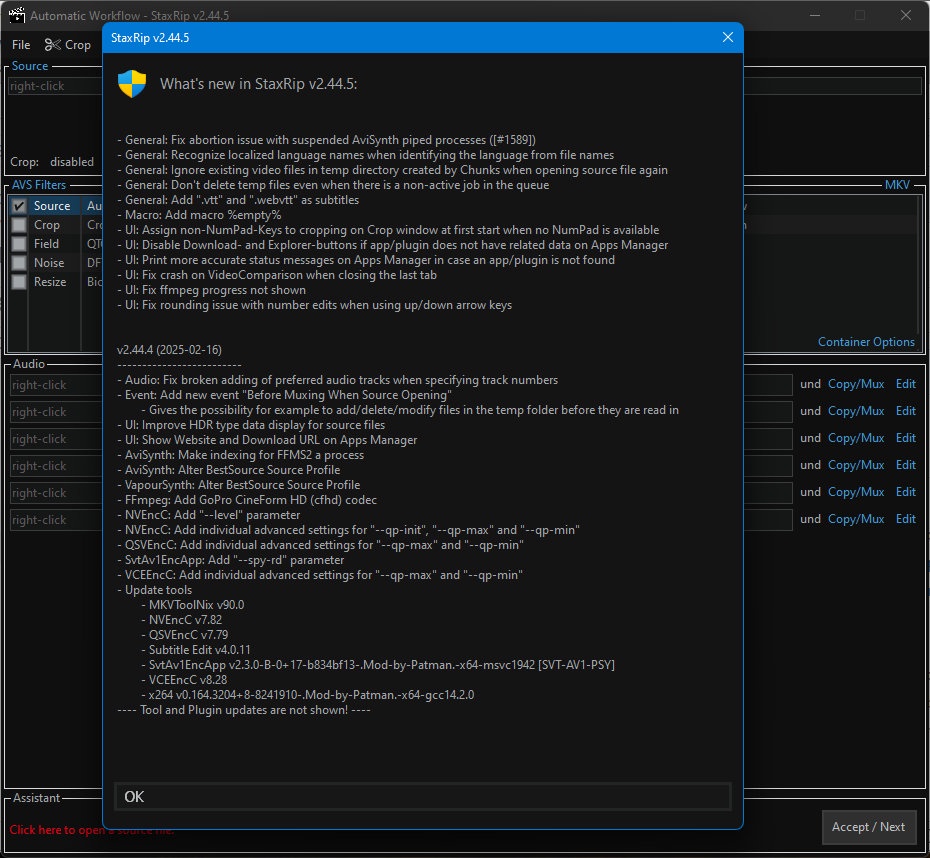Uncheck the Source filter checkbox
This screenshot has height=858, width=930.
pos(19,206)
